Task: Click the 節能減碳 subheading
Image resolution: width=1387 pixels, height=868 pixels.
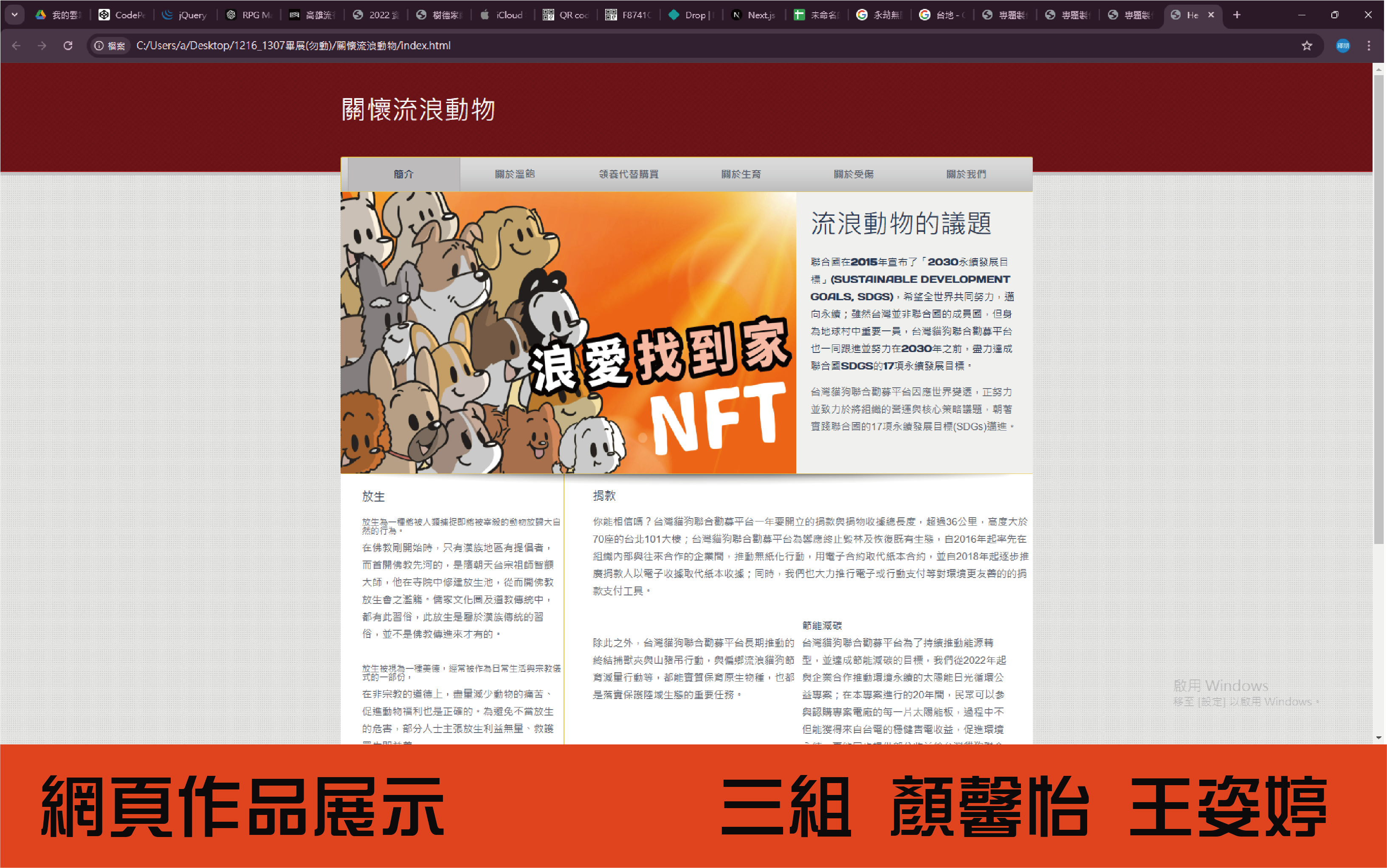Action: [822, 625]
